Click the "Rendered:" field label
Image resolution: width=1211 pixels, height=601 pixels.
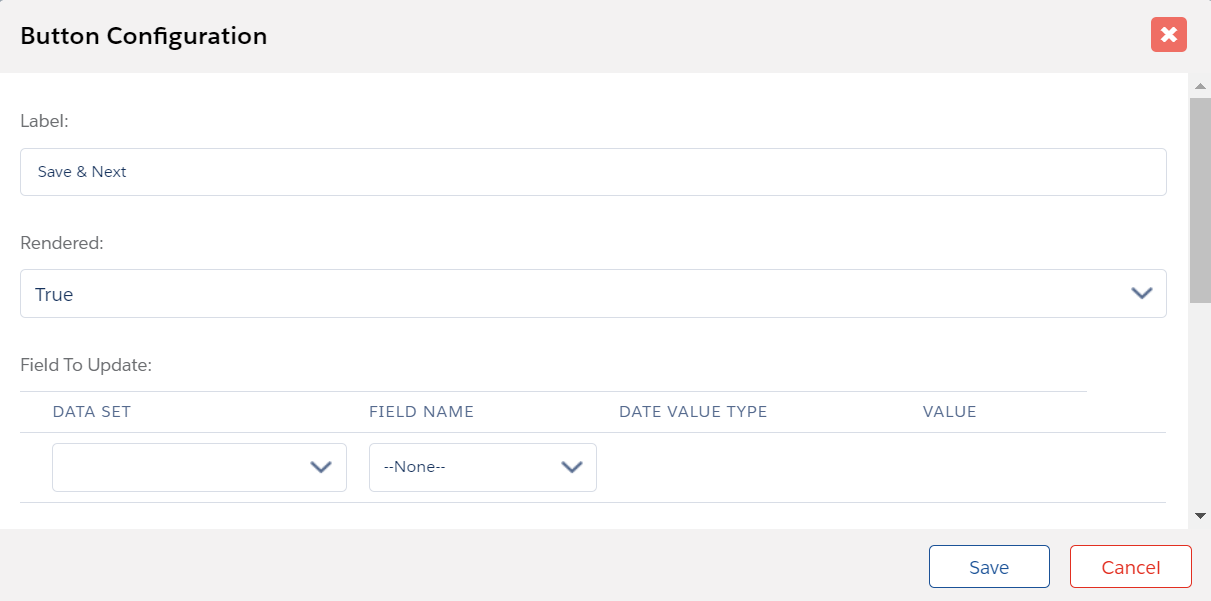tap(62, 243)
